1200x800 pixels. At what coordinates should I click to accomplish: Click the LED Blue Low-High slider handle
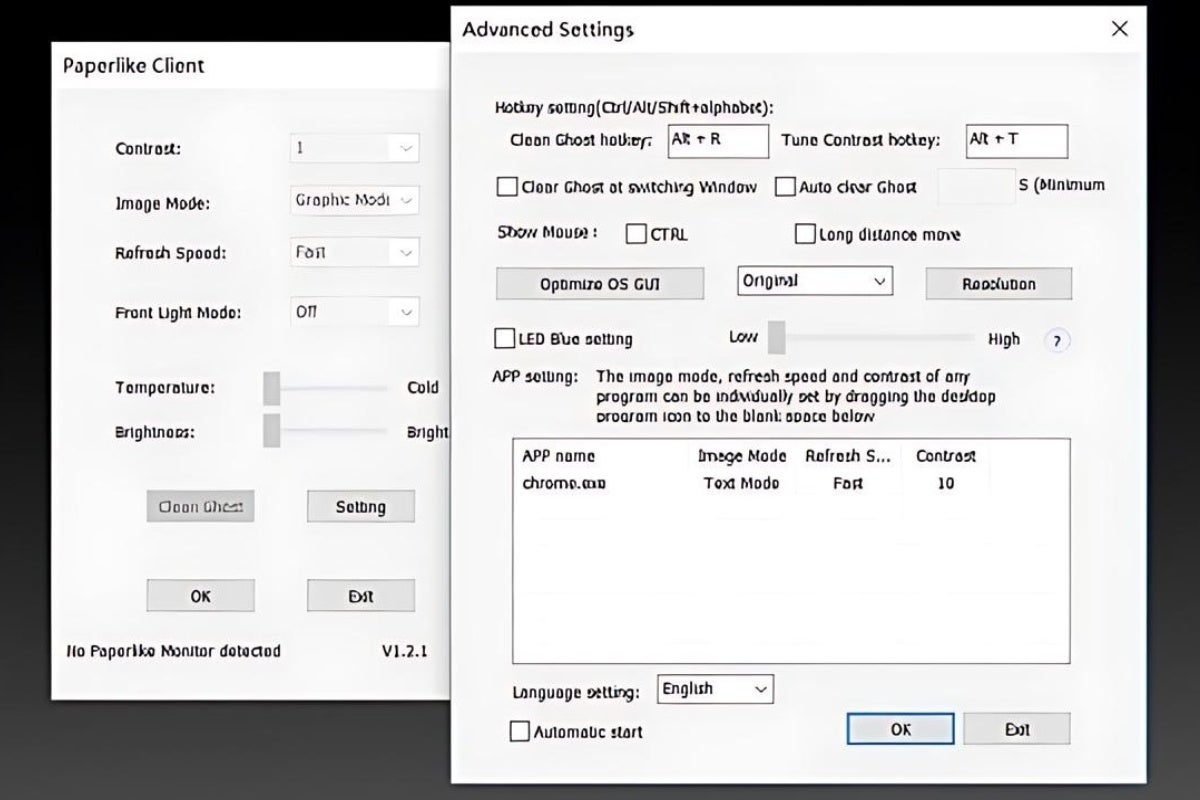coord(776,338)
